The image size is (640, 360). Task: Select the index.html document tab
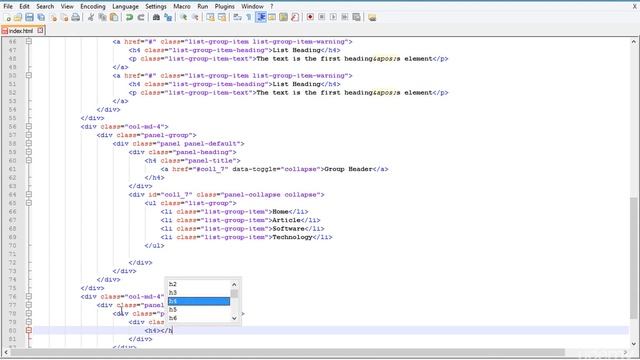click(20, 31)
